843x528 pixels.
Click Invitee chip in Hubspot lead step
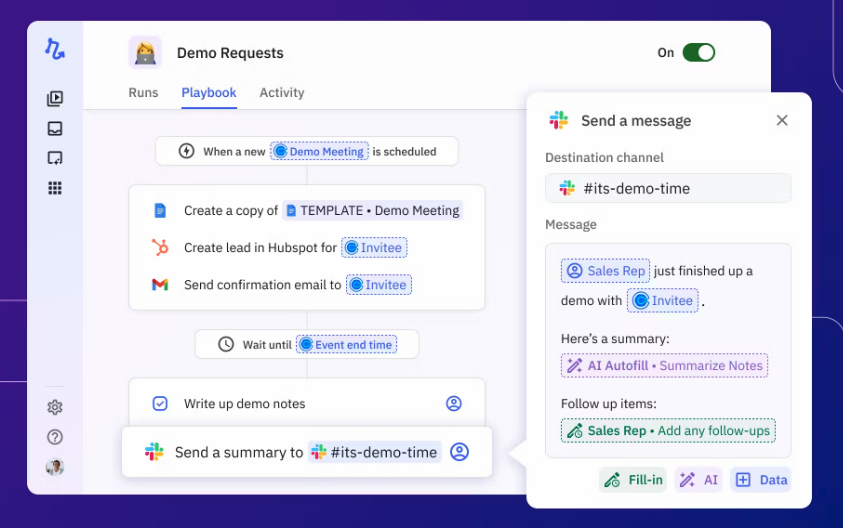[x=374, y=247]
